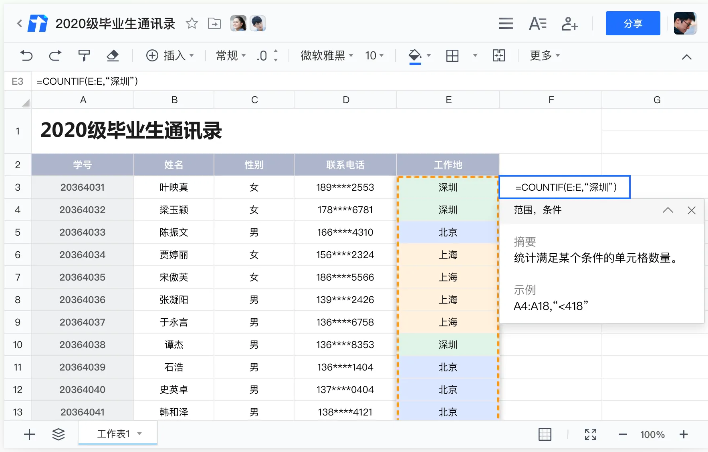
Task: Add a new sheet with plus
Action: (x=29, y=434)
